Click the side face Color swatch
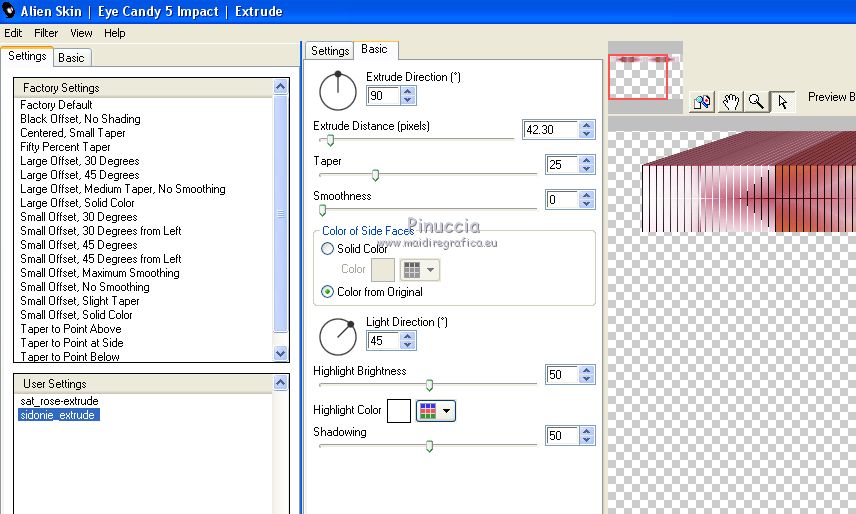This screenshot has height=514, width=856. 382,270
